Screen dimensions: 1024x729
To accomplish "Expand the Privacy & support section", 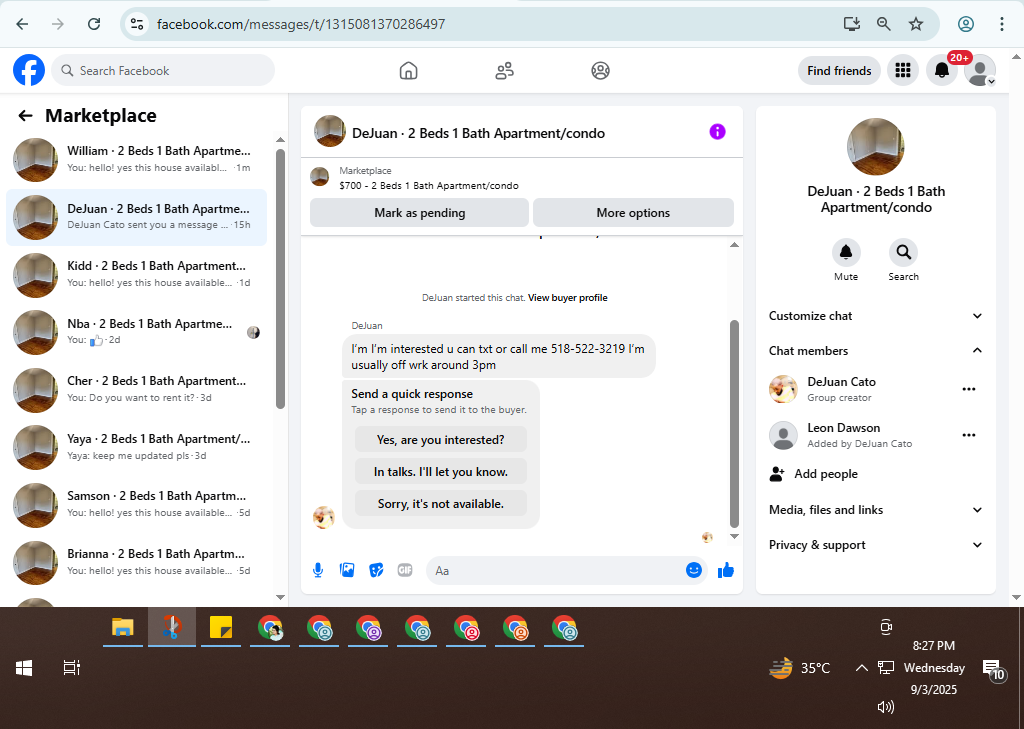I will pos(876,545).
